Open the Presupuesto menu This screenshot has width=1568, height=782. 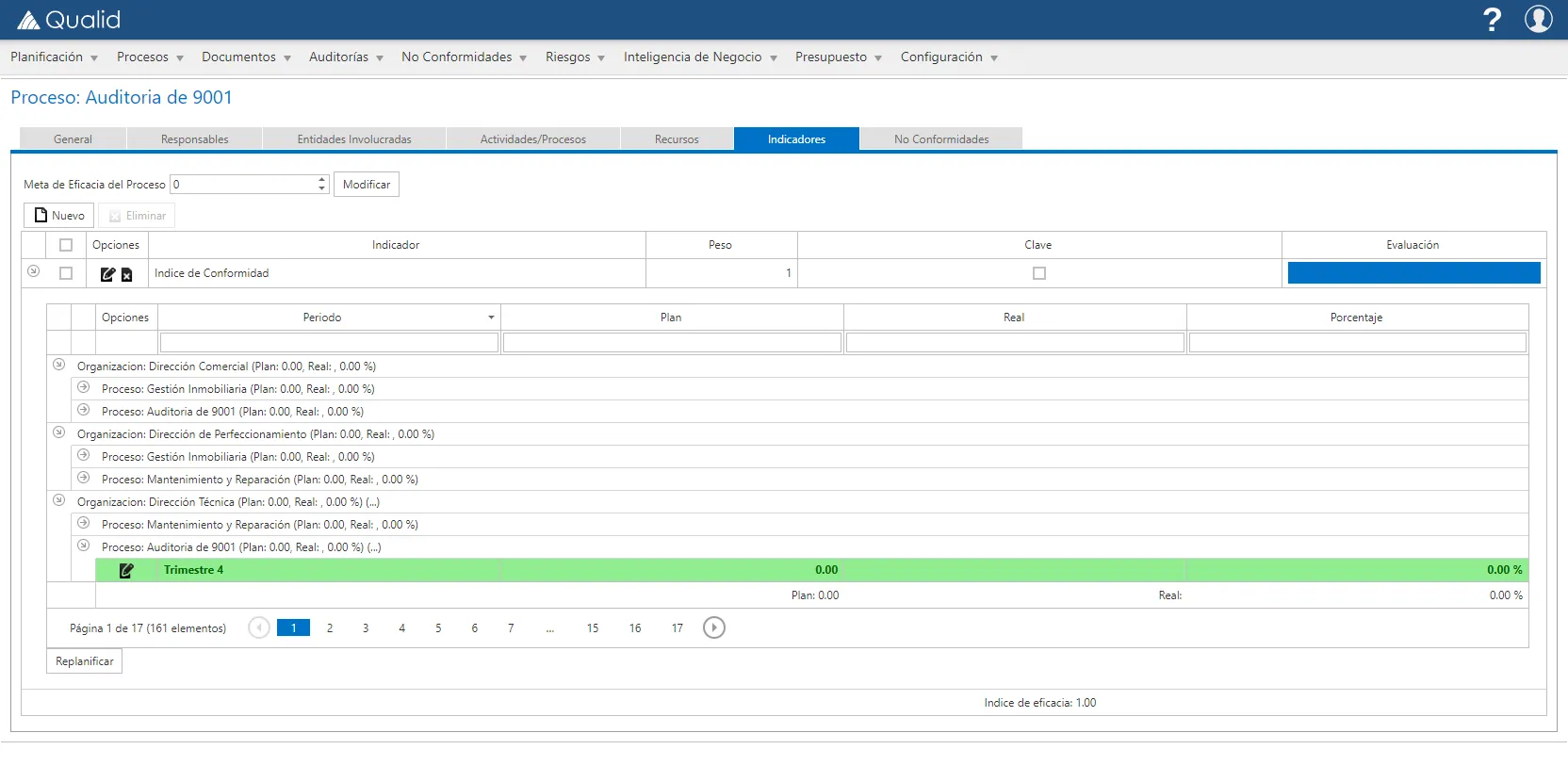(838, 57)
